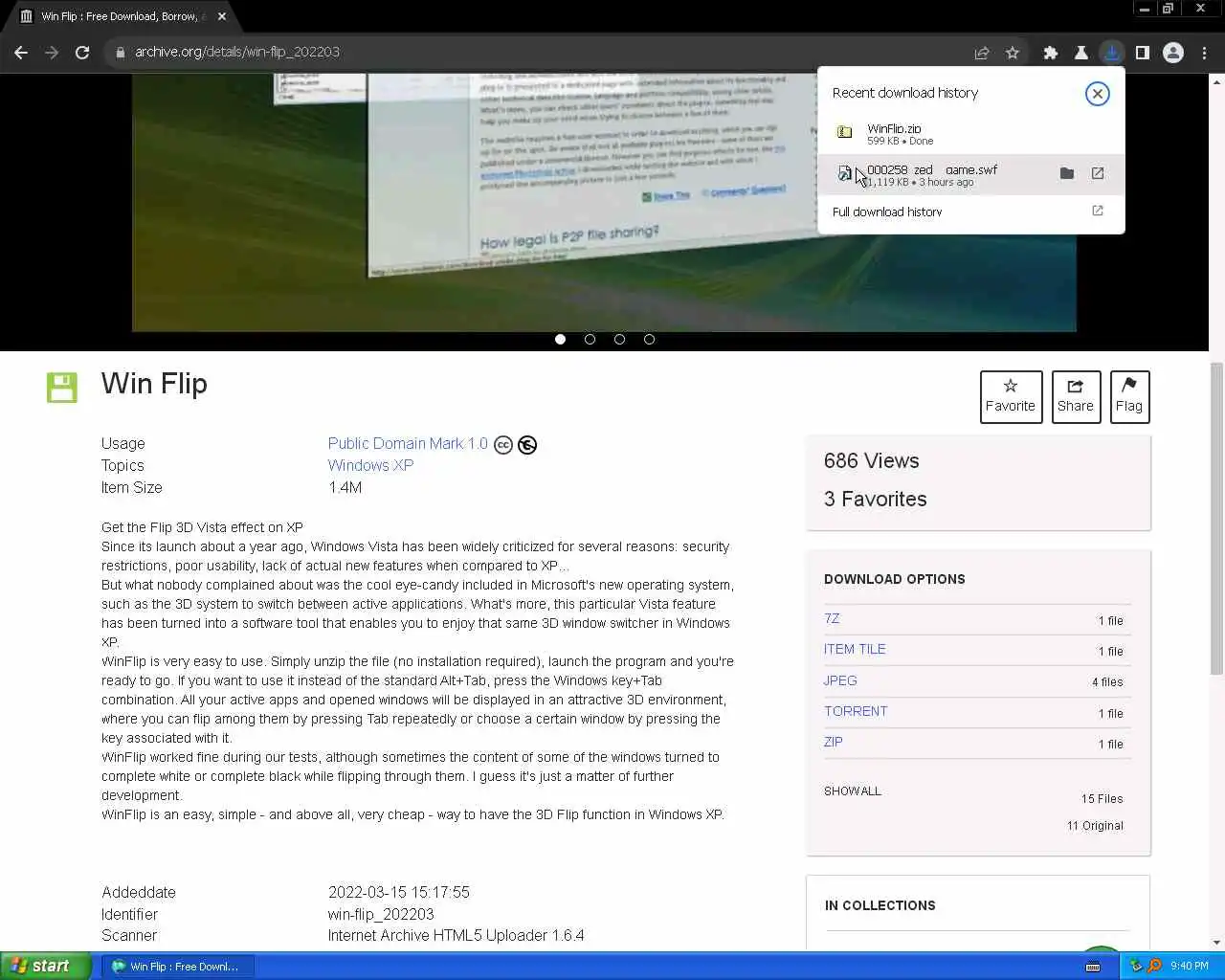1225x980 pixels.
Task: Show game.swf in folder
Action: (x=1067, y=173)
